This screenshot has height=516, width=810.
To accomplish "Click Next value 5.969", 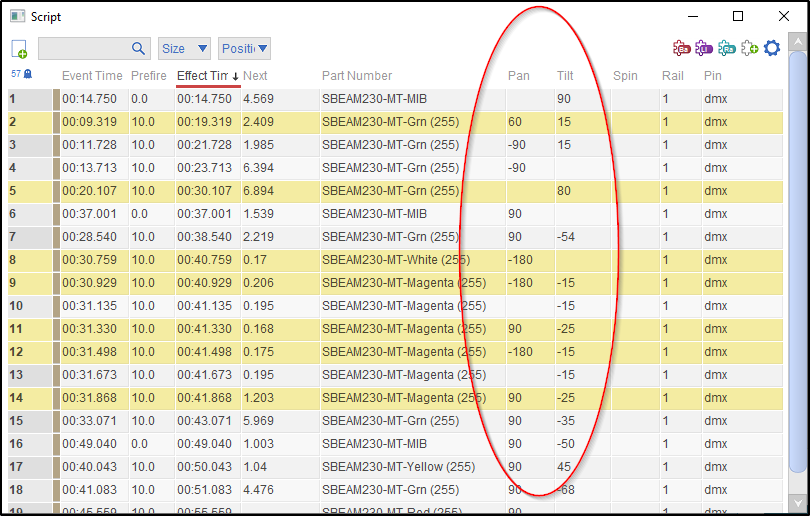I will tap(258, 421).
